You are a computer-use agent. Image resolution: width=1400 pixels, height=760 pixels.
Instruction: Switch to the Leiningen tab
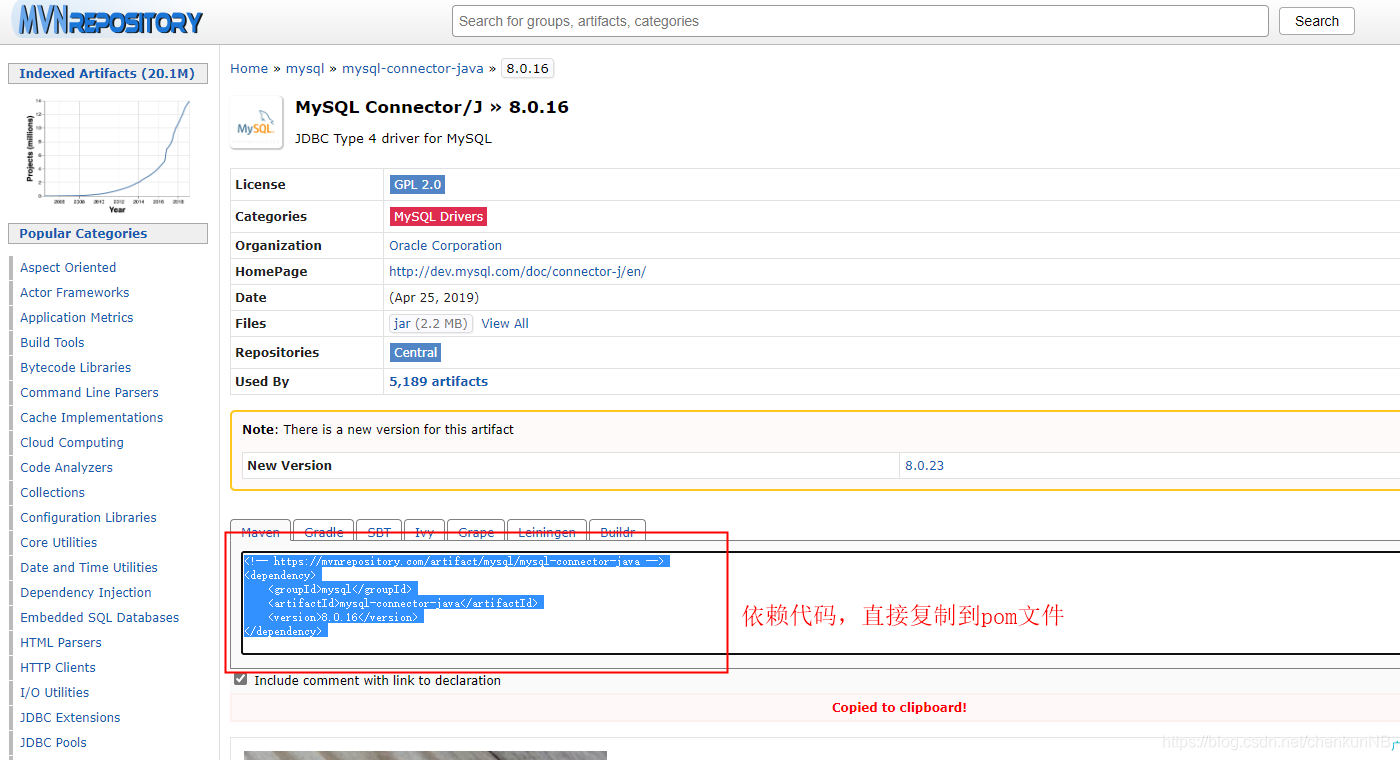(547, 531)
